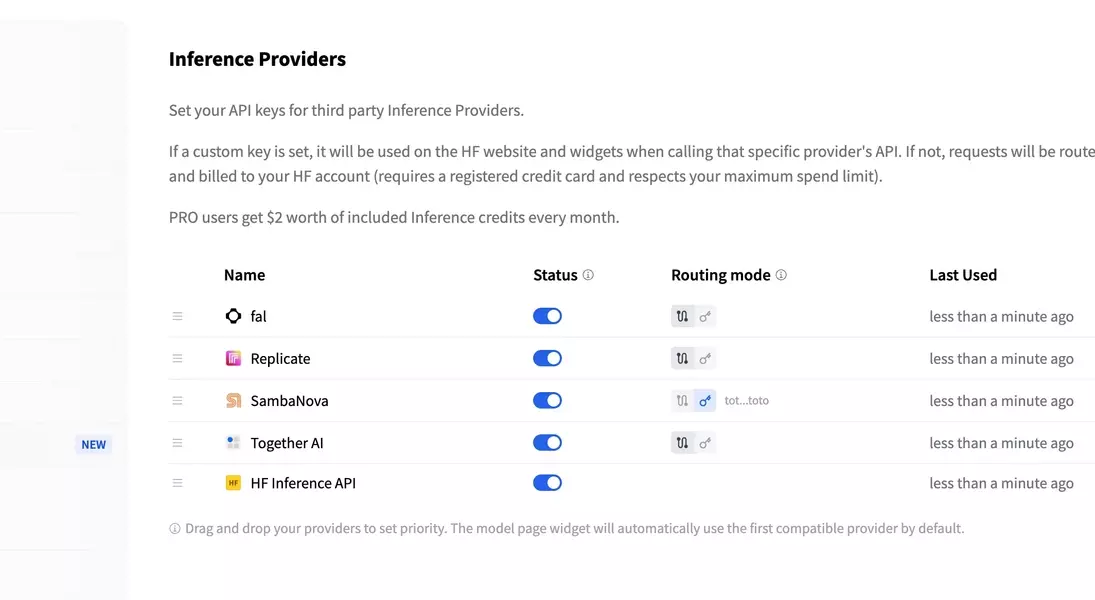The width and height of the screenshot is (1095, 600).
Task: Click the SambaNova provider logo icon
Action: point(233,400)
